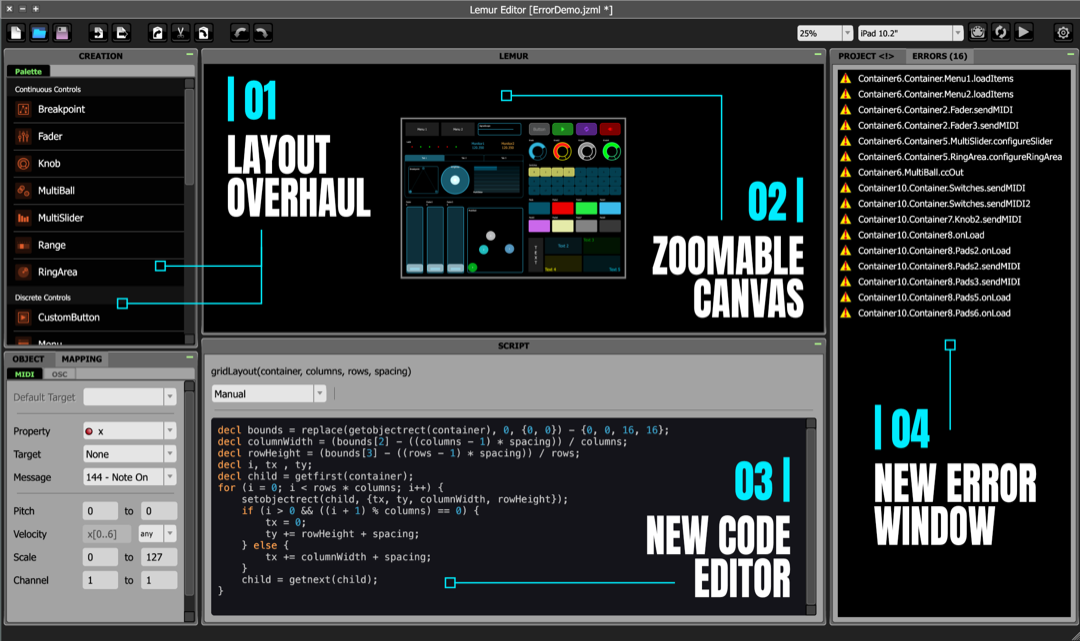The image size is (1080, 641).
Task: Select the Breakpoint control in the palette
Action: [98, 109]
